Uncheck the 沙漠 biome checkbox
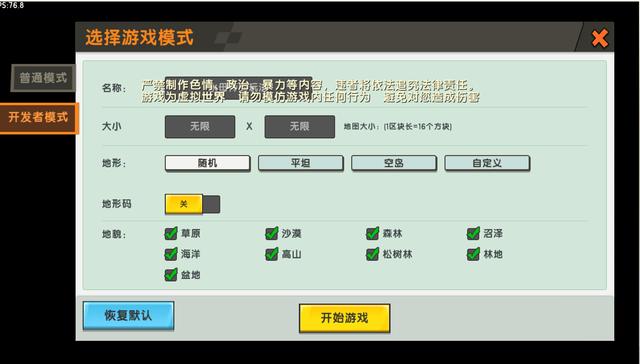The height and width of the screenshot is (364, 640). (x=272, y=233)
